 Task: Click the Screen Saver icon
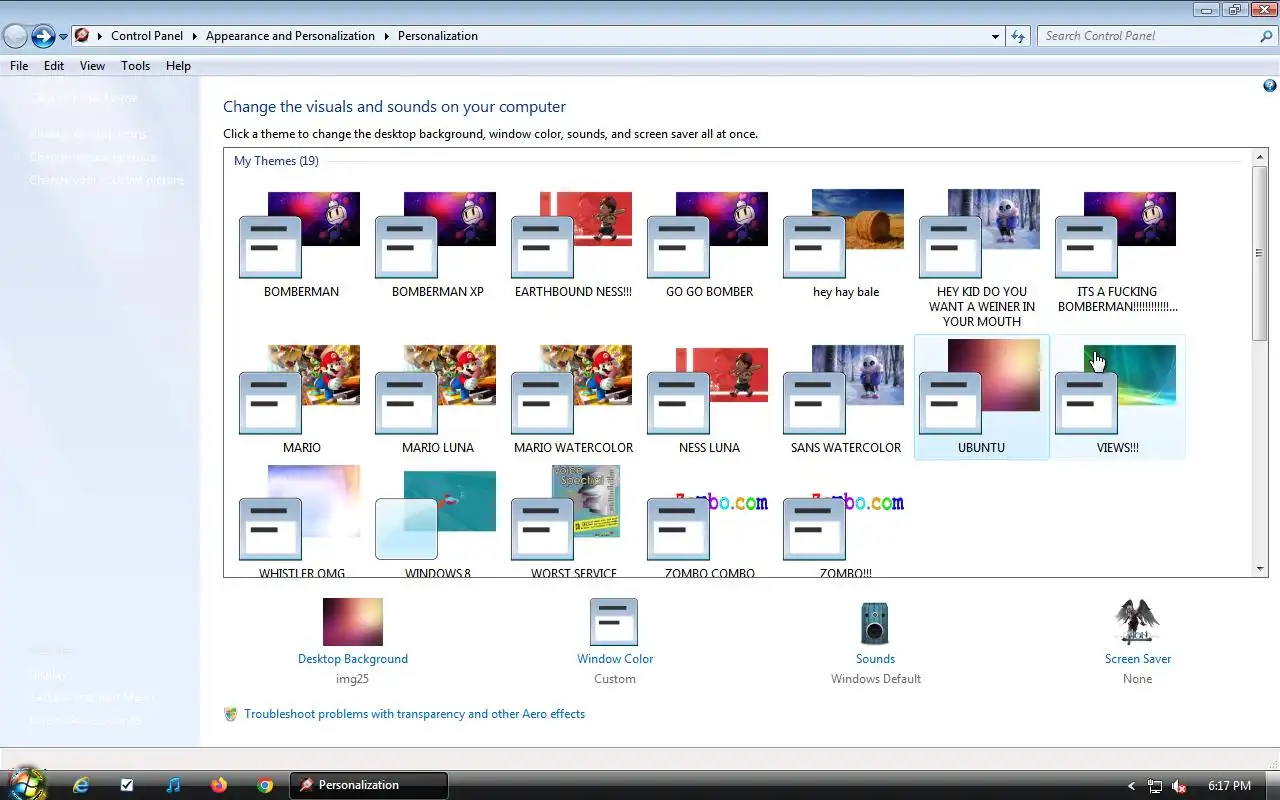[1137, 622]
